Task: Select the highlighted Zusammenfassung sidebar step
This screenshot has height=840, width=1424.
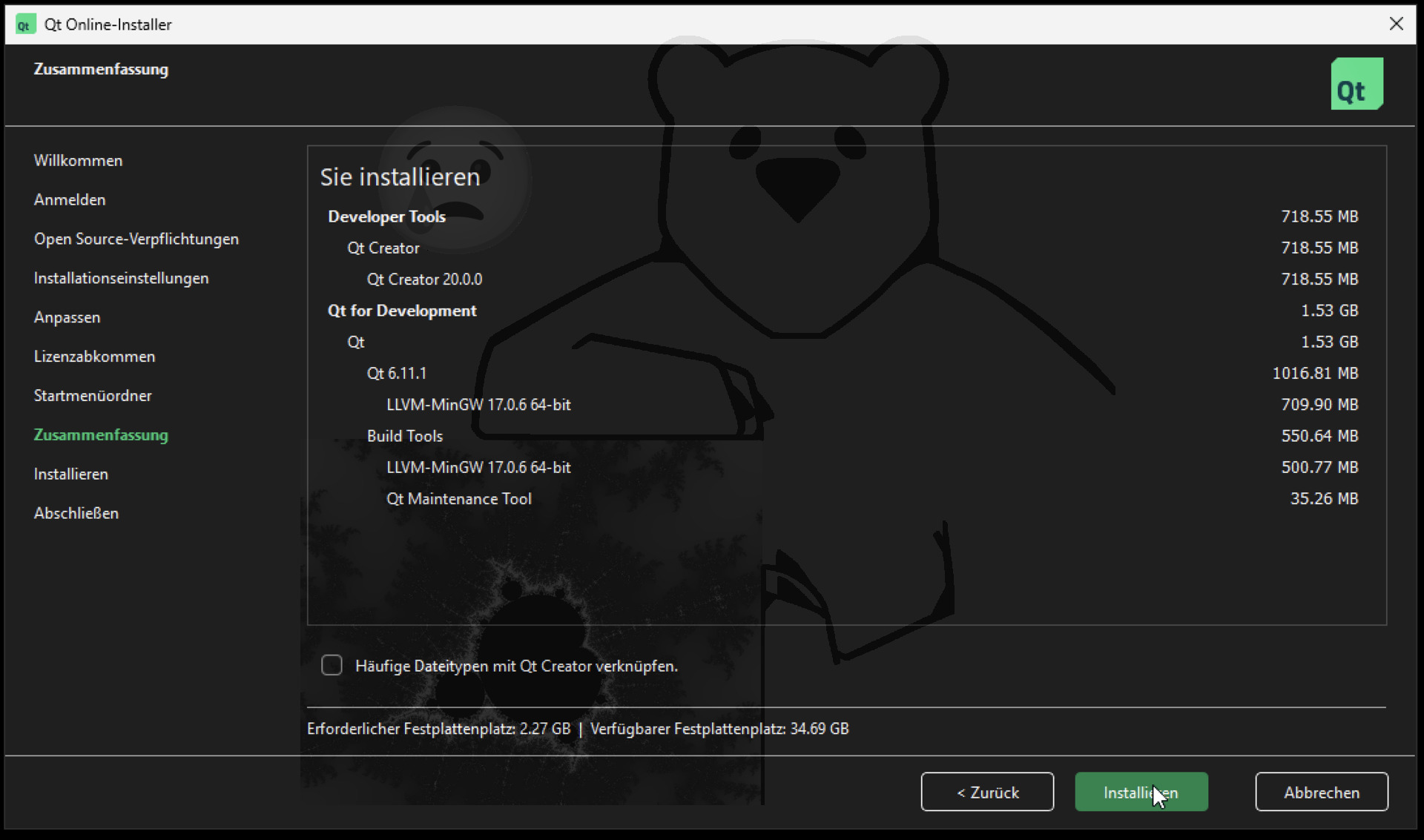Action: tap(101, 435)
